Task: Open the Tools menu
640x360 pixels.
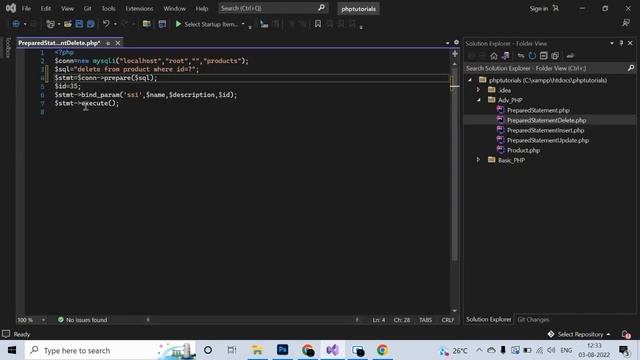Action: [108, 9]
